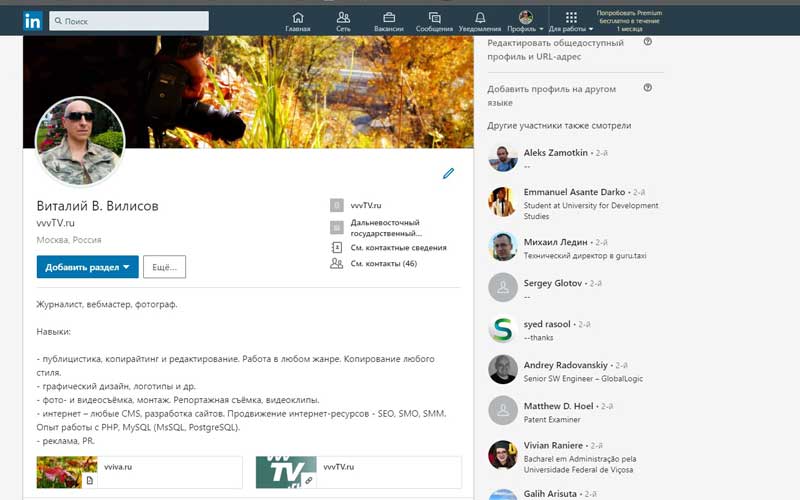Open См. контакты (46) link

[384, 263]
